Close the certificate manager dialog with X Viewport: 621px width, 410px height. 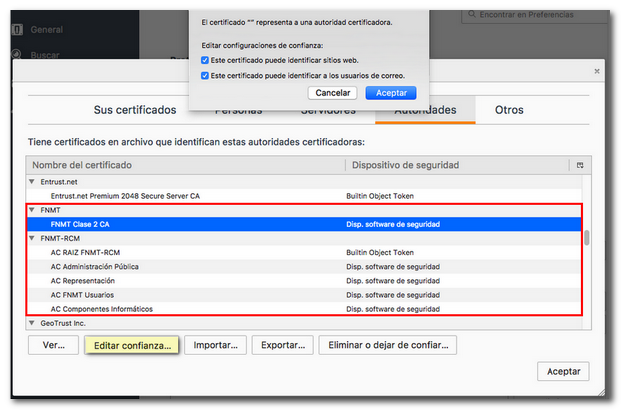point(597,71)
